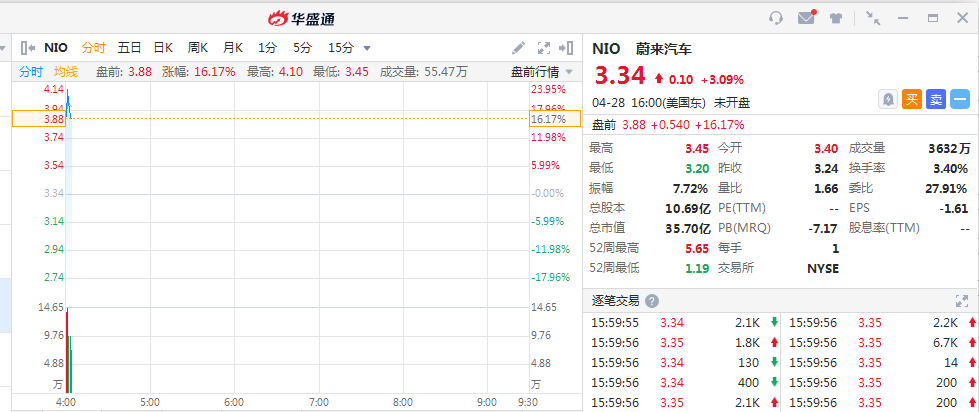Click the 成交量 3632万 value
This screenshot has height=412, width=979.
(949, 149)
